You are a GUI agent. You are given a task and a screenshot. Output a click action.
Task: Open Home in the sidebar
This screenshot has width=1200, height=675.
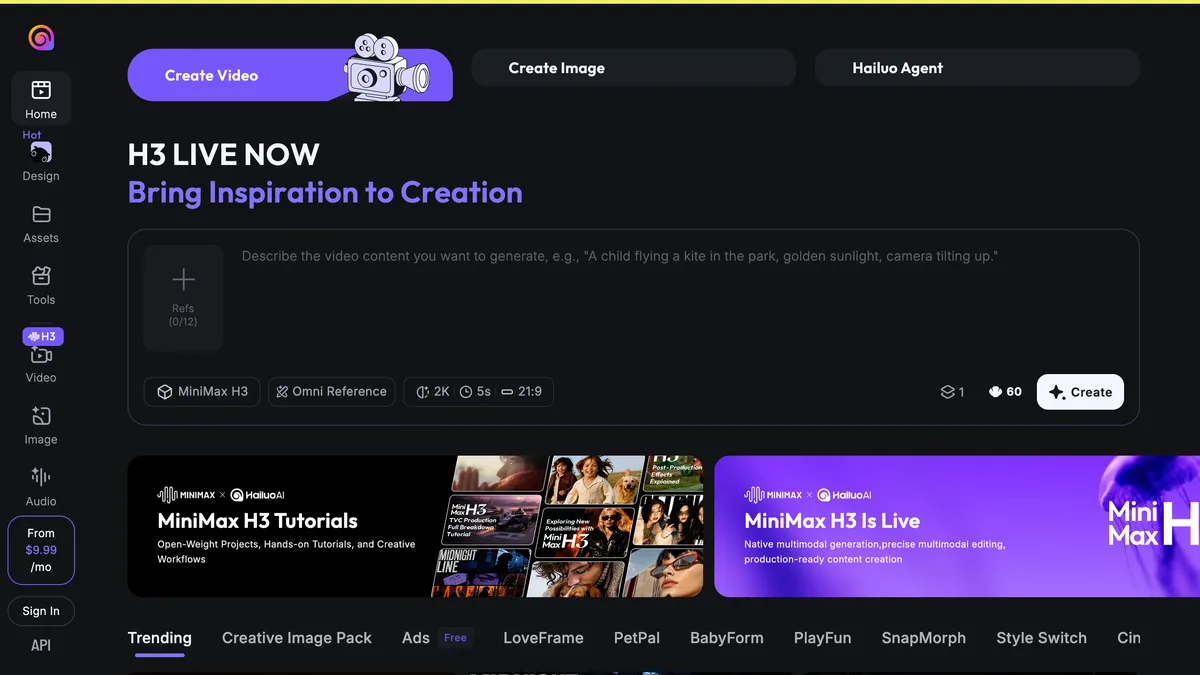tap(41, 99)
